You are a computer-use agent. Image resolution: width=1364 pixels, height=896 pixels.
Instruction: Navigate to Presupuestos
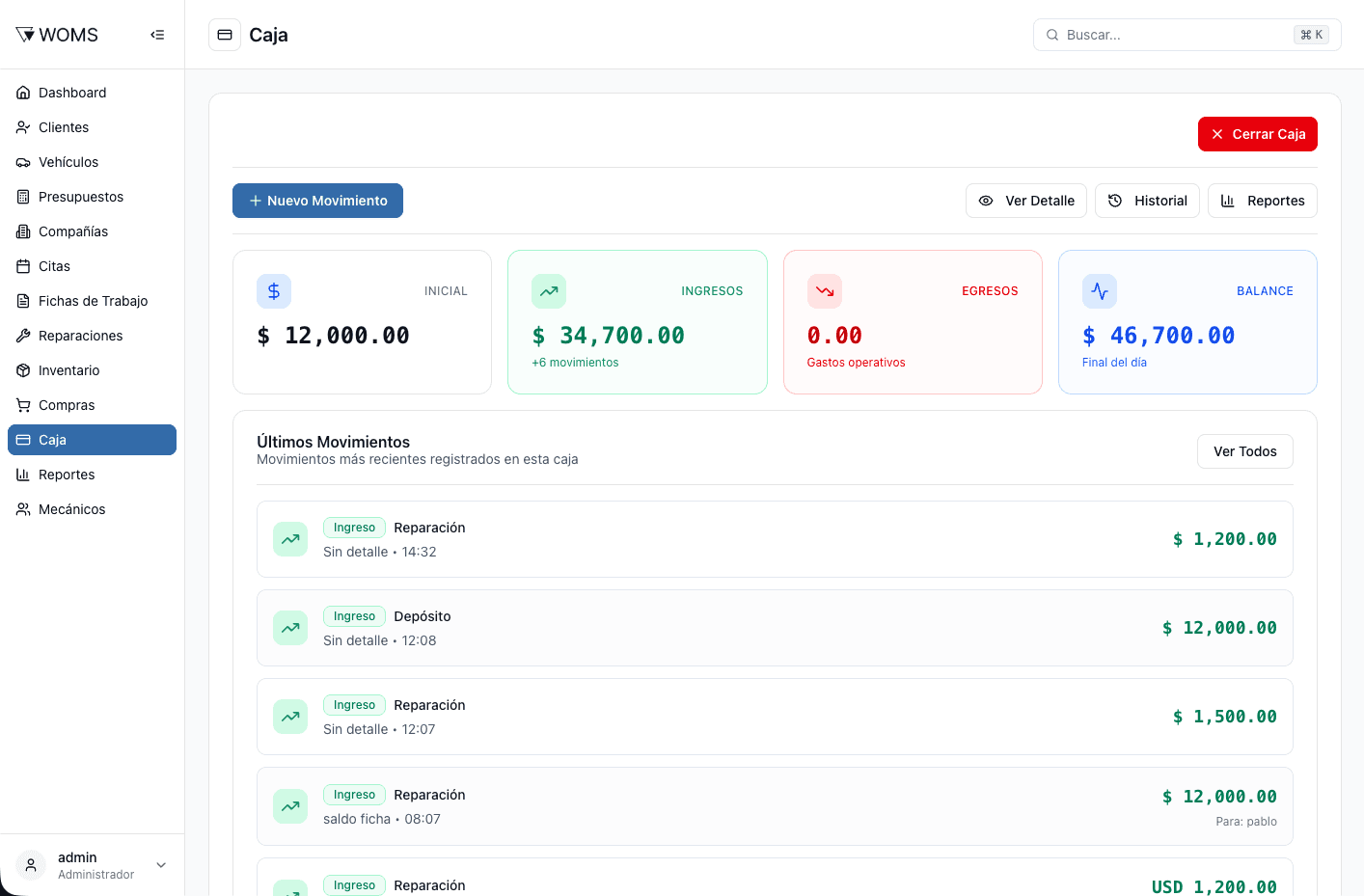click(92, 197)
